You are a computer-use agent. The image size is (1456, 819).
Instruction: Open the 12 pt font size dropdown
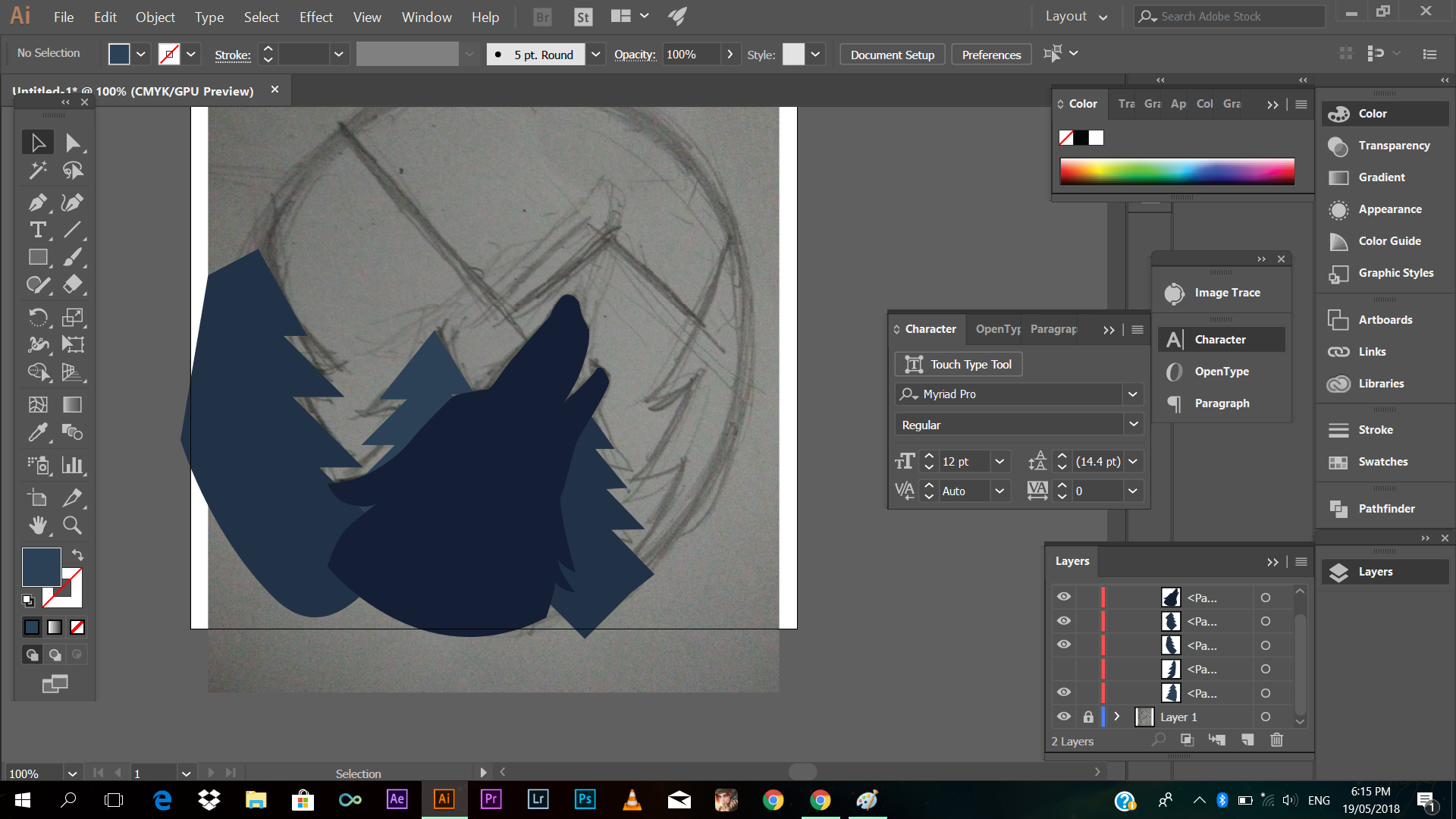(999, 462)
